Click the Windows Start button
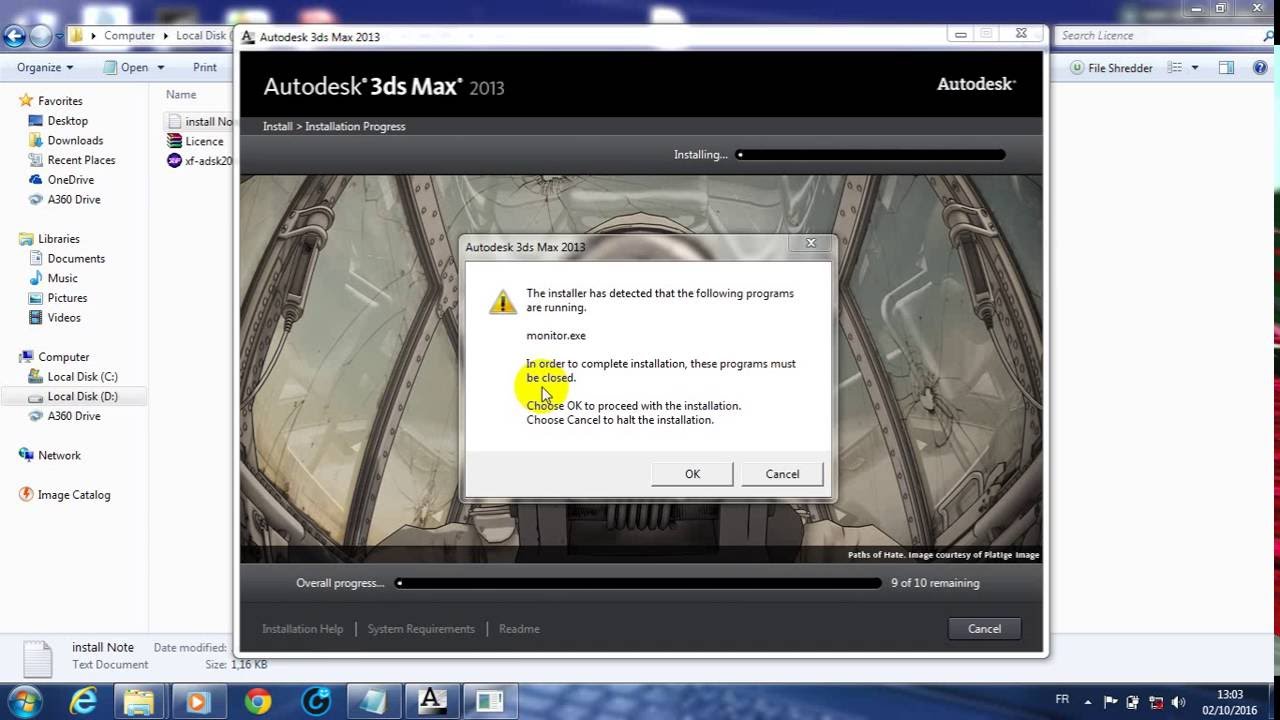The height and width of the screenshot is (720, 1280). 24,701
